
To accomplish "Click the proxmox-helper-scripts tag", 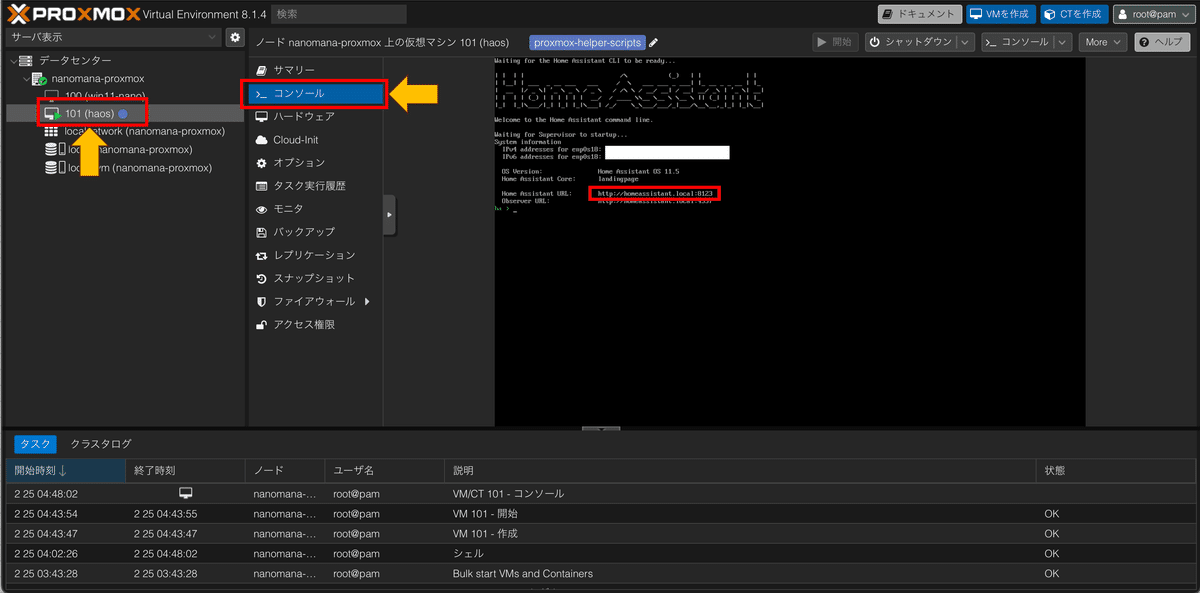I will click(x=587, y=43).
